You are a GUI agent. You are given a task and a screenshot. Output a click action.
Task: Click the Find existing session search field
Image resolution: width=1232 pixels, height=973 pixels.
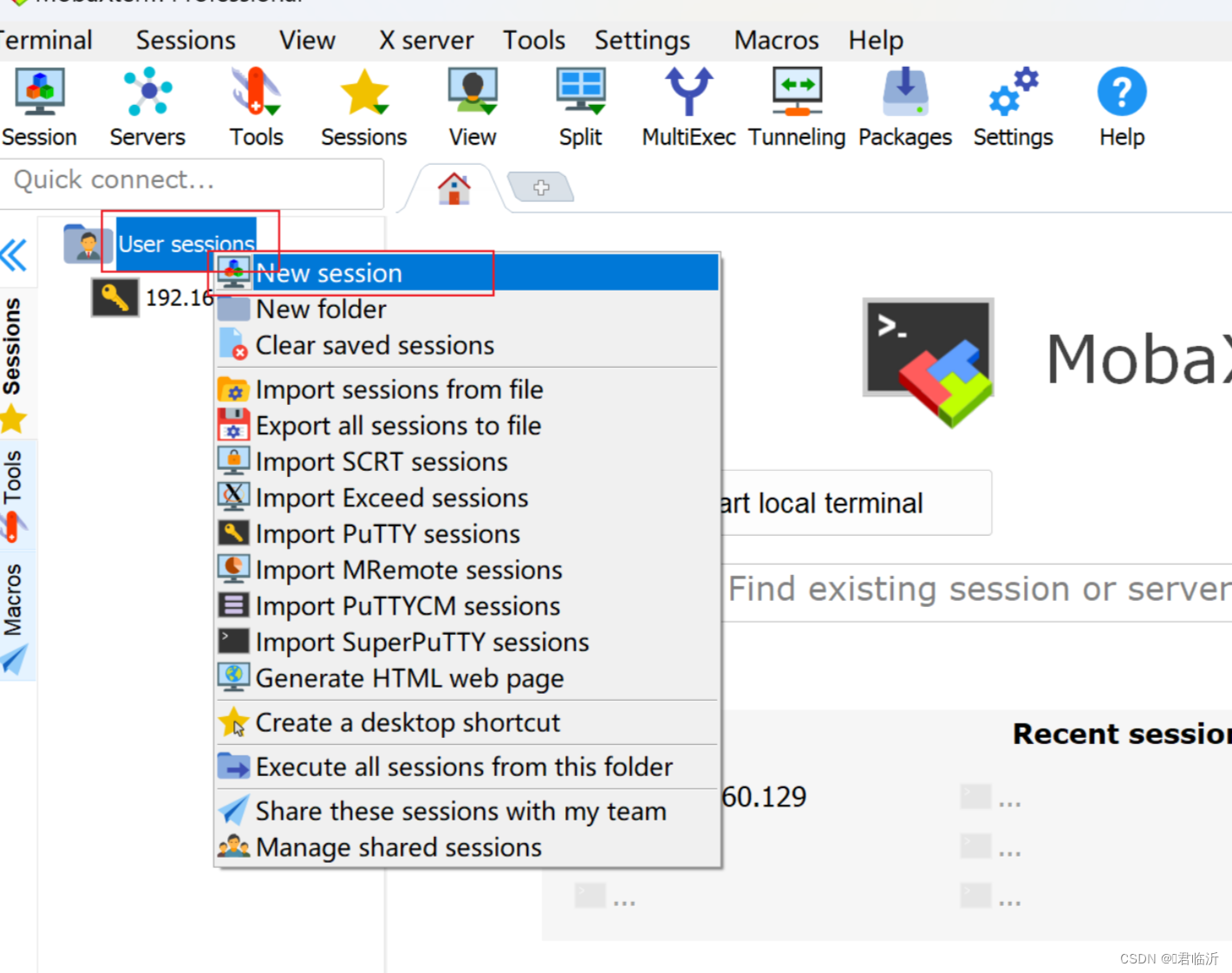[977, 592]
